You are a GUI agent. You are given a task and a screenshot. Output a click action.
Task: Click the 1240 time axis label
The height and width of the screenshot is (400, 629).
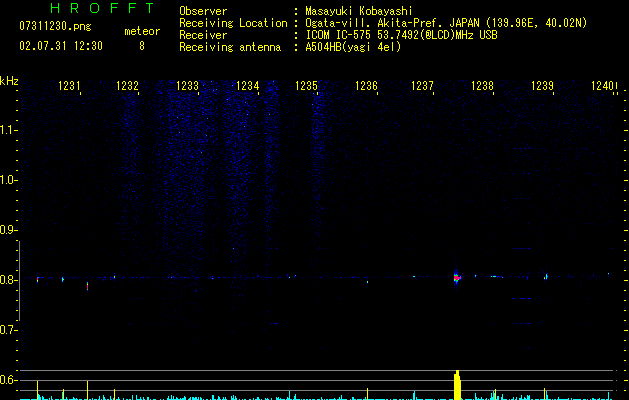602,86
